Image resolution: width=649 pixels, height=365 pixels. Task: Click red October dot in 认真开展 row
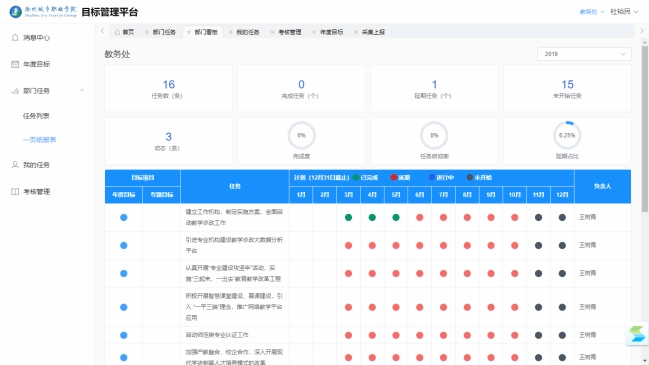pos(514,274)
